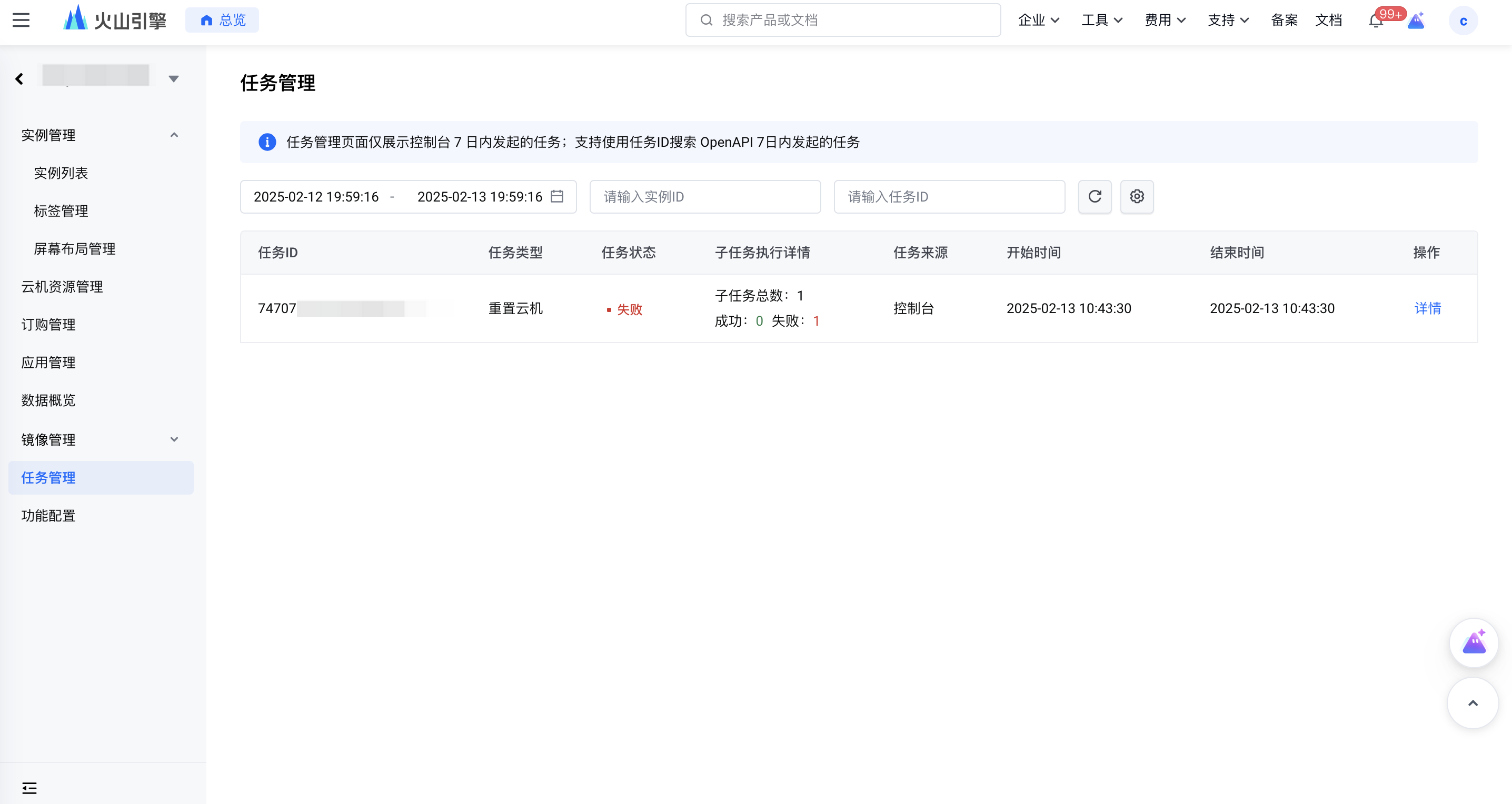Collapse the sidebar with bottom icon
The image size is (1512, 804).
pyautogui.click(x=29, y=788)
